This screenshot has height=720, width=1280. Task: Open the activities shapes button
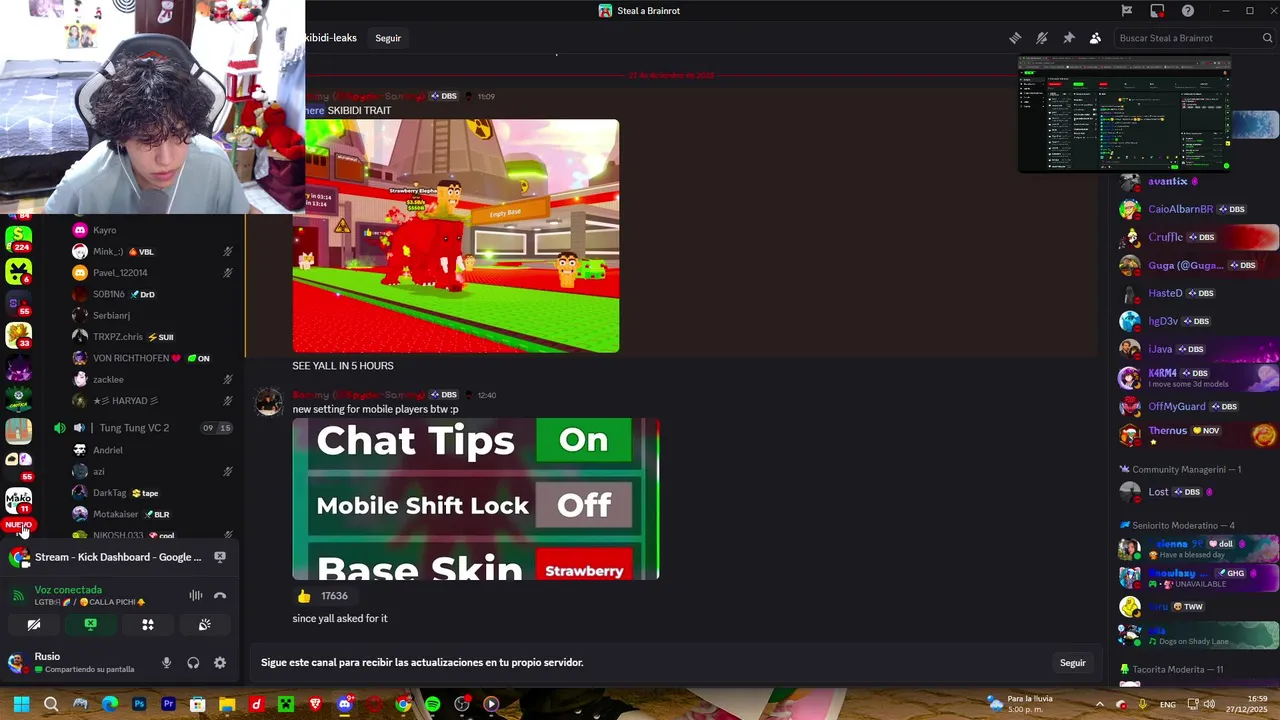(148, 624)
